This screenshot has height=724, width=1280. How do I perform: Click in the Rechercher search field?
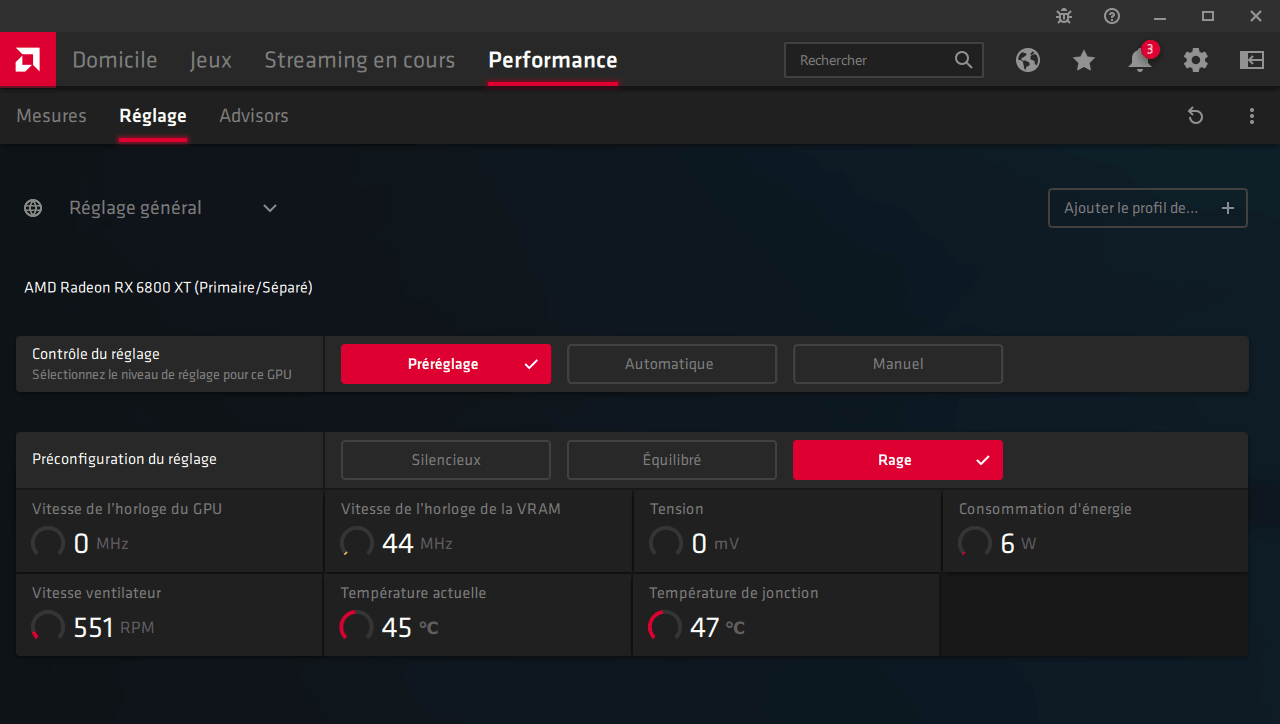pyautogui.click(x=870, y=60)
